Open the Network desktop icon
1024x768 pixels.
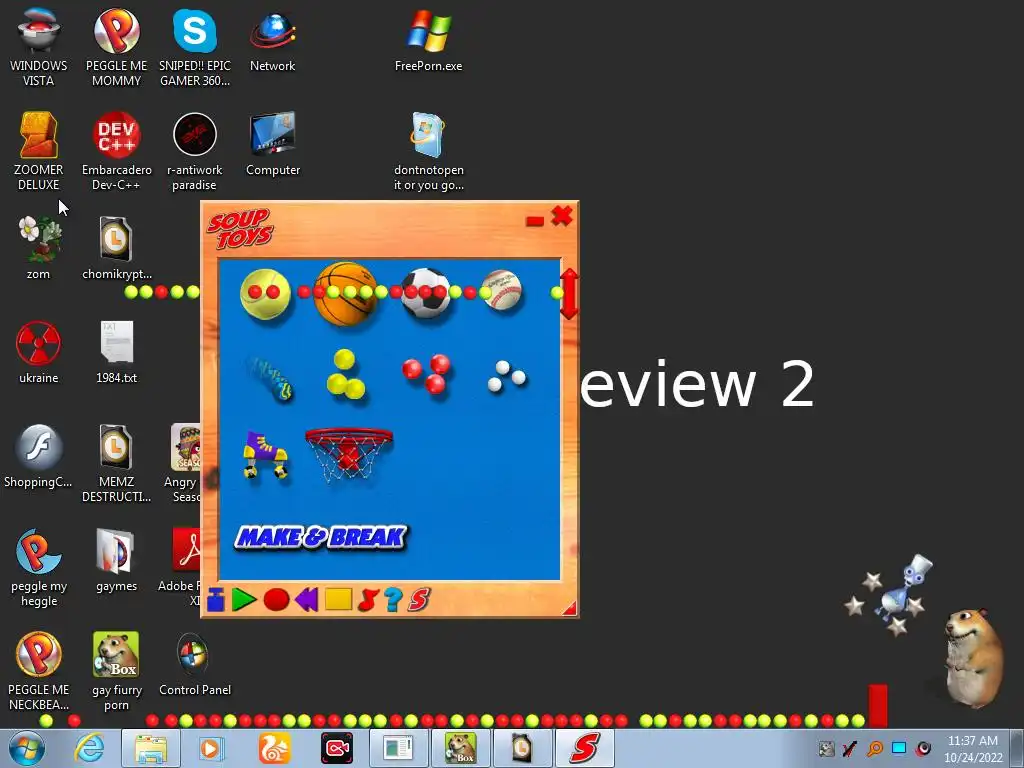tap(272, 40)
